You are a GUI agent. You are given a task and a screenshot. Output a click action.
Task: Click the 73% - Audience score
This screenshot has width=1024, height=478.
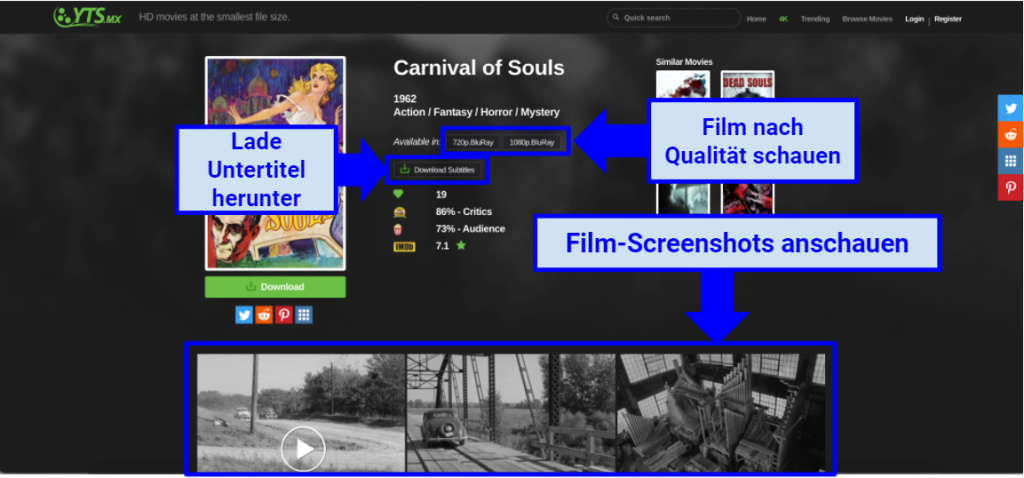470,229
